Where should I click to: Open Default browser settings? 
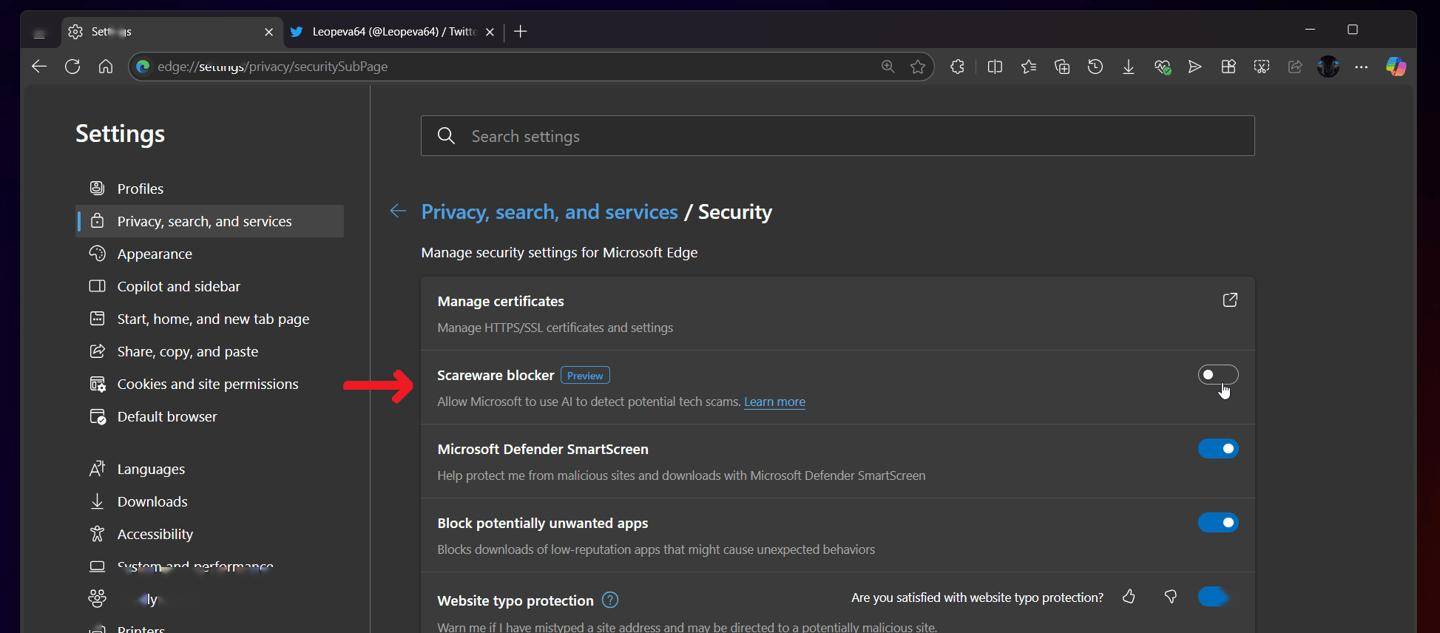pyautogui.click(x=210, y=416)
